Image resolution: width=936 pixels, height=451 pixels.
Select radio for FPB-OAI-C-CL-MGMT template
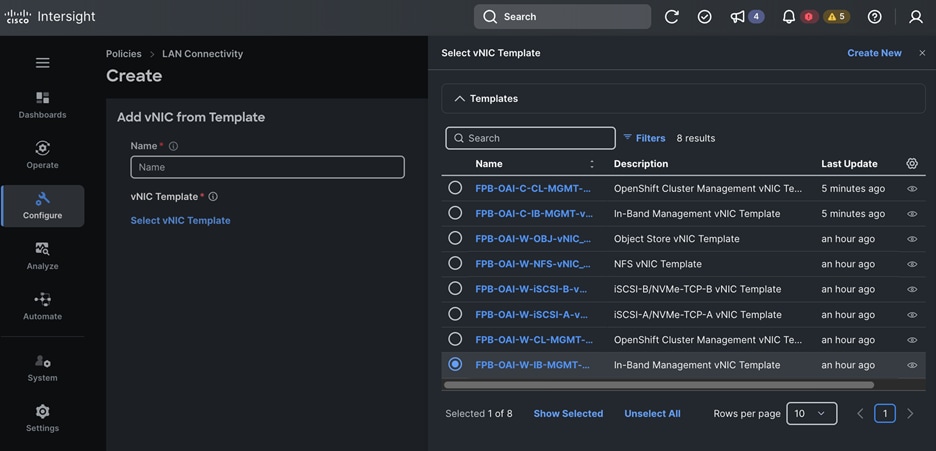tap(455, 188)
